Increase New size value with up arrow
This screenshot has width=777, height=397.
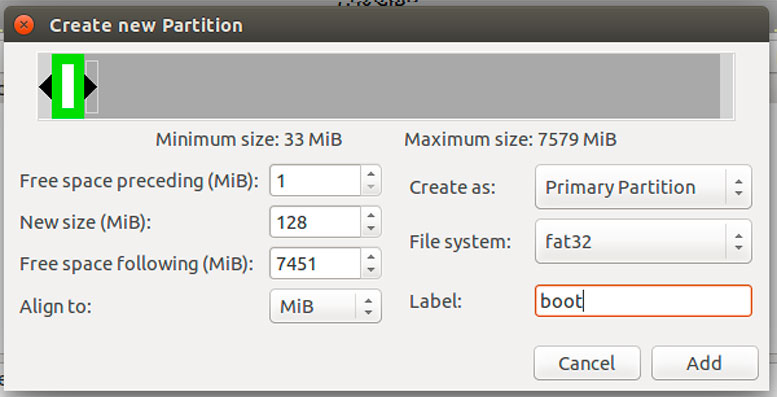click(371, 216)
